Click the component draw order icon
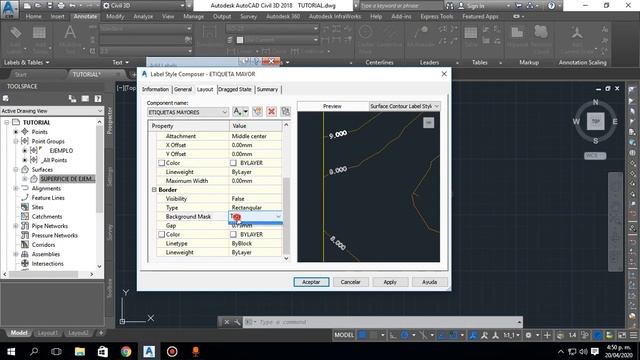 pos(285,111)
